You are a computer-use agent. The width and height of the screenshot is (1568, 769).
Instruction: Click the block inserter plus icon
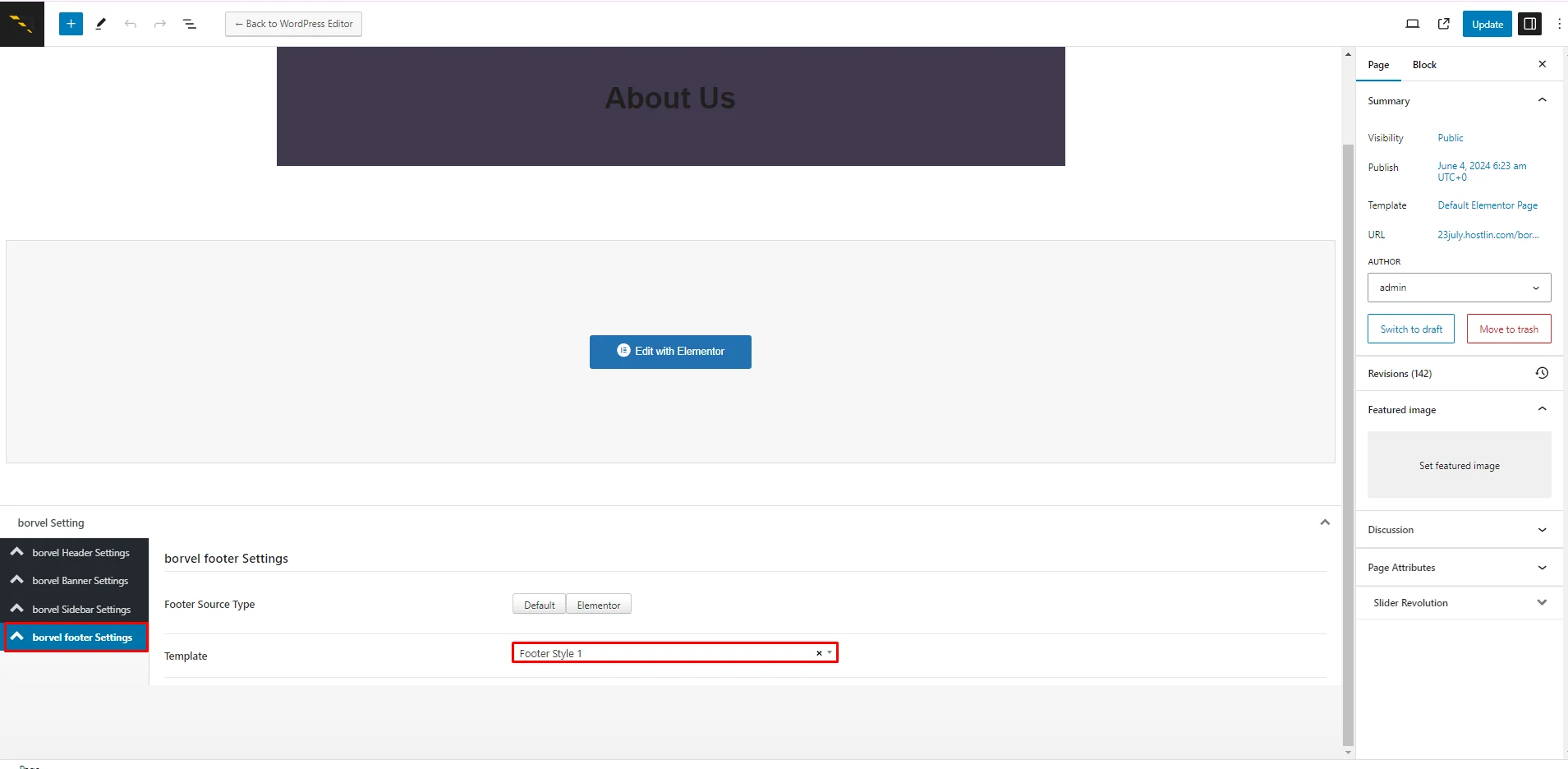click(x=71, y=24)
